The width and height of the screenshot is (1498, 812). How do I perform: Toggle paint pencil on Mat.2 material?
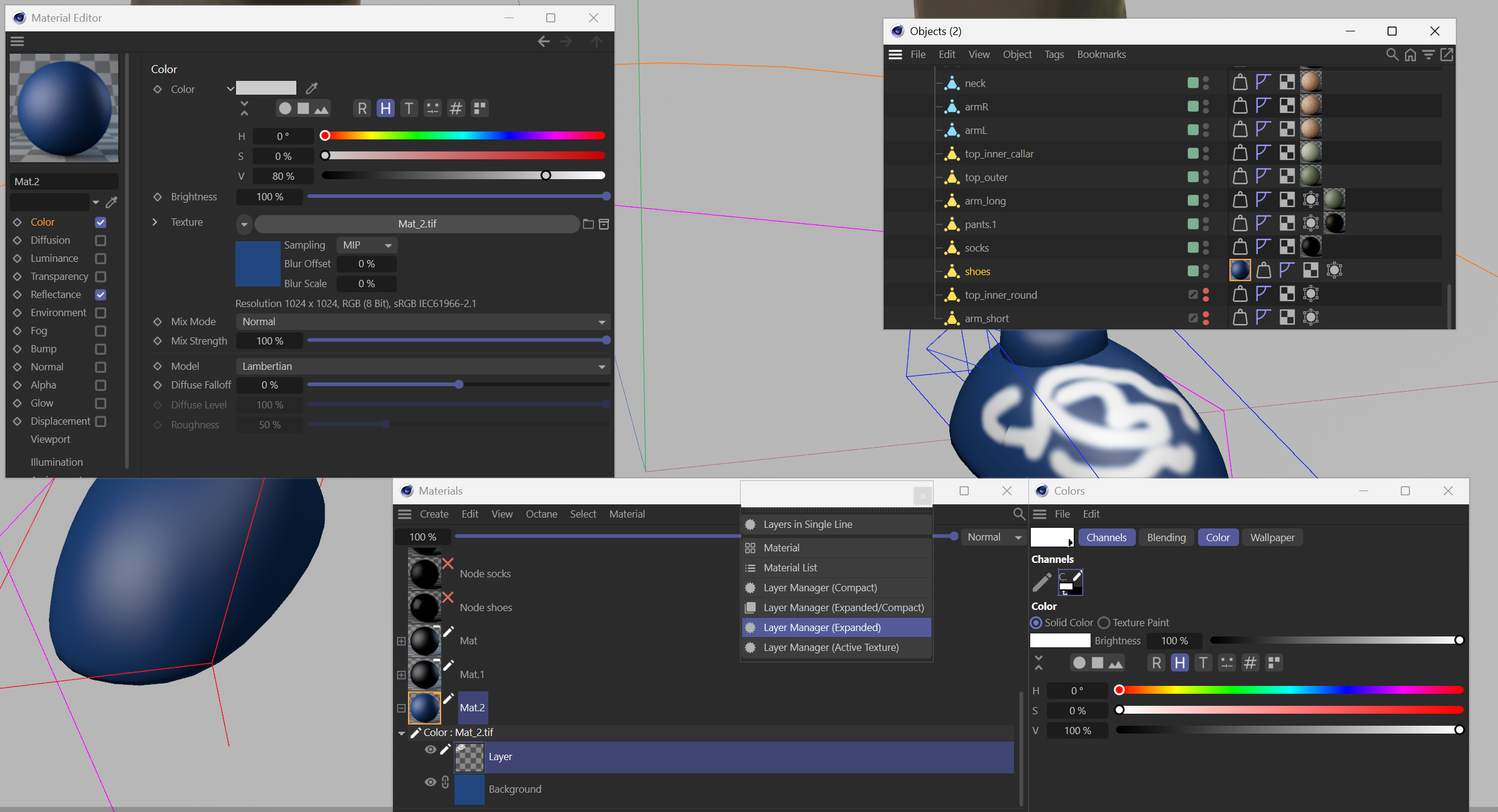[448, 699]
